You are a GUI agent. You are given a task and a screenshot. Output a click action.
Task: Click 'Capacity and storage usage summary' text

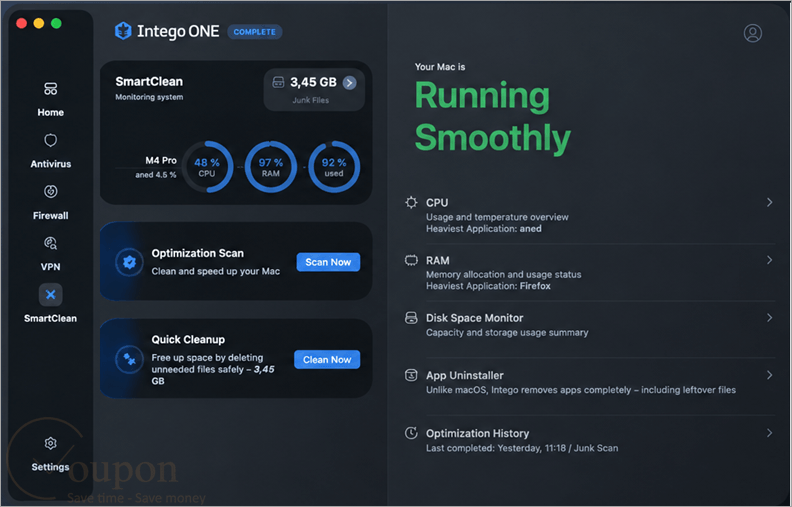(507, 333)
